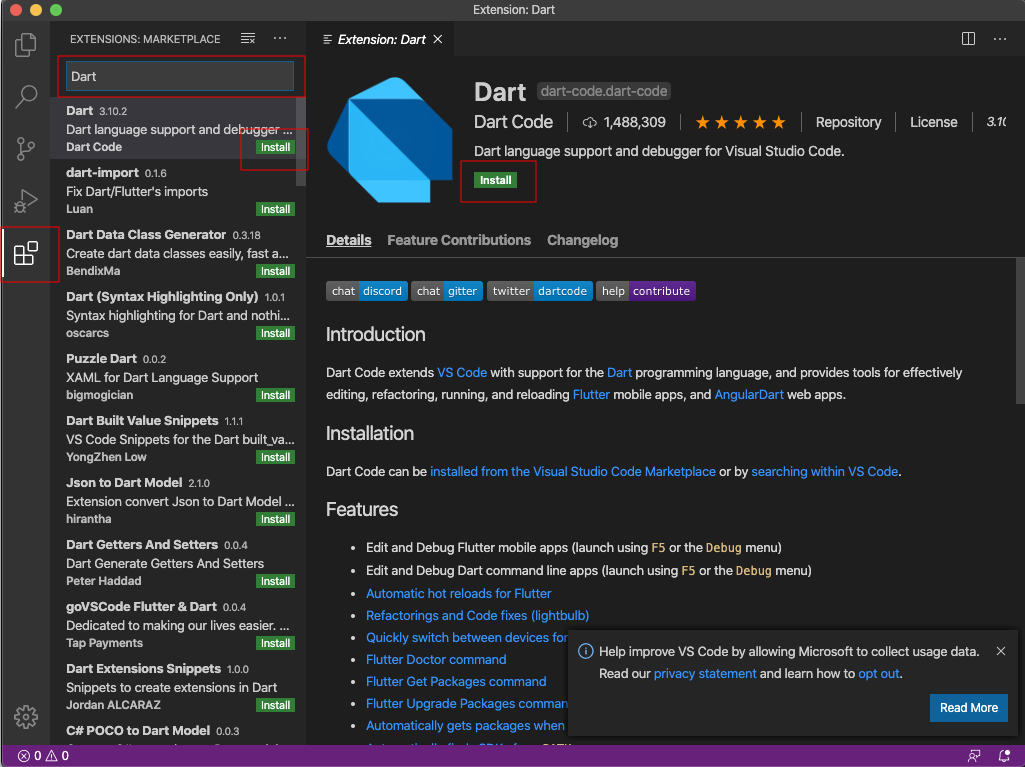Viewport: 1025px width, 767px height.
Task: Click the five-star rating
Action: 740,122
